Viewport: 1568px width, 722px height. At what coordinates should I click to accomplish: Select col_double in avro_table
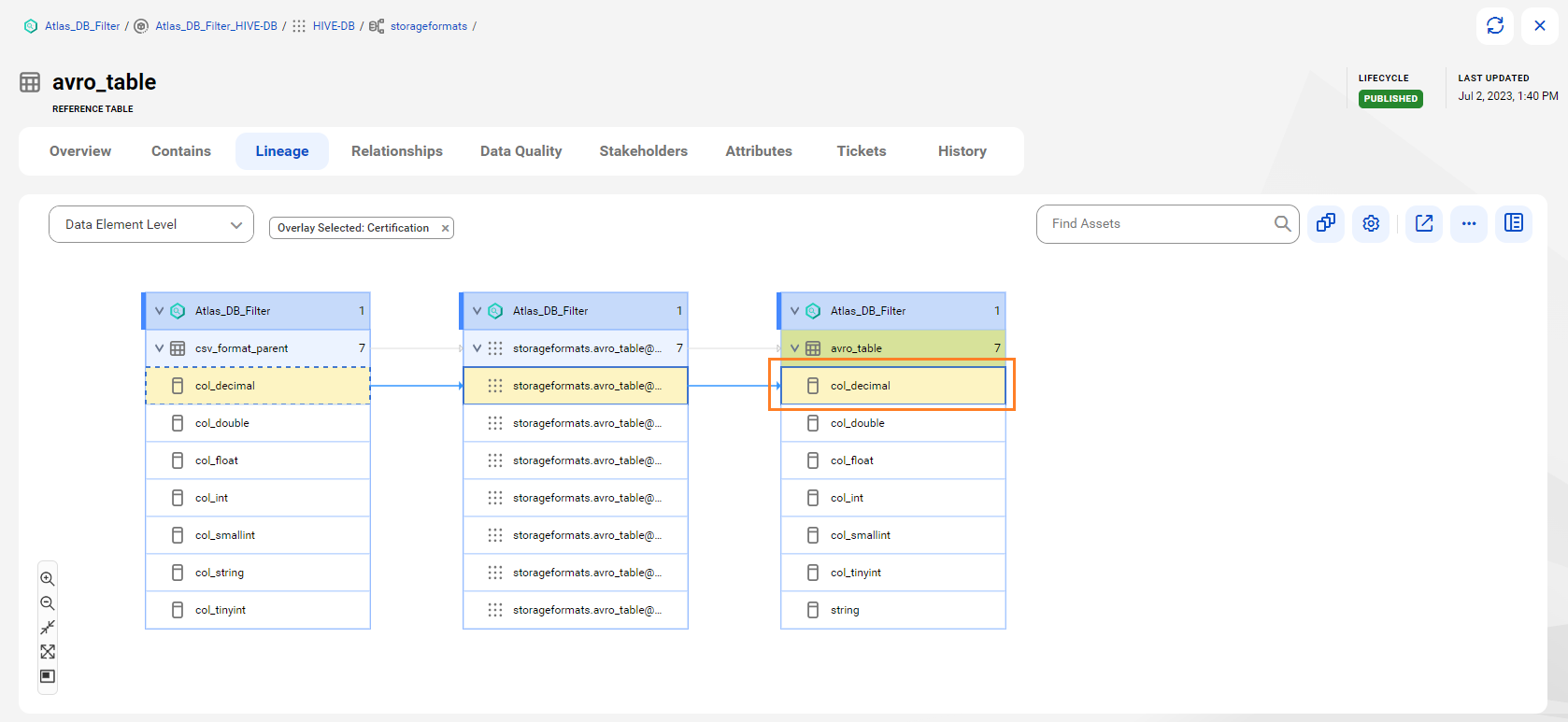point(893,423)
